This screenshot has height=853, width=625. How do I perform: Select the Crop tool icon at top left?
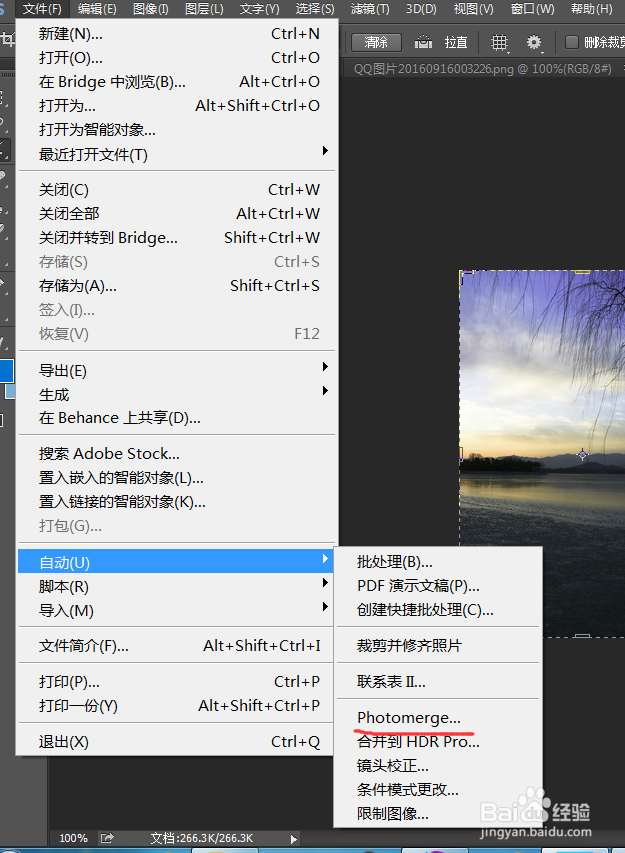pos(7,40)
